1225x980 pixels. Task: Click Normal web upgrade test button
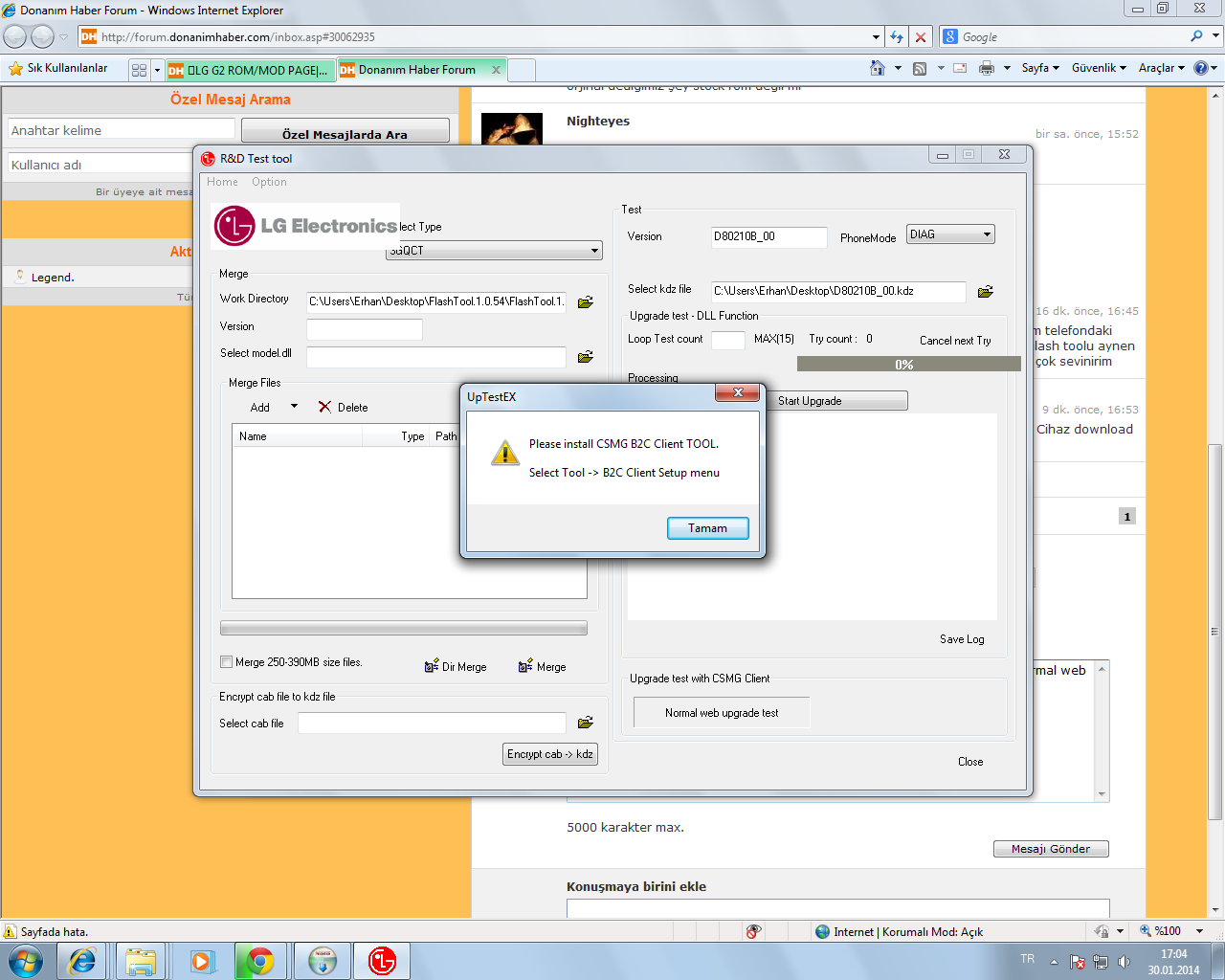(x=722, y=713)
